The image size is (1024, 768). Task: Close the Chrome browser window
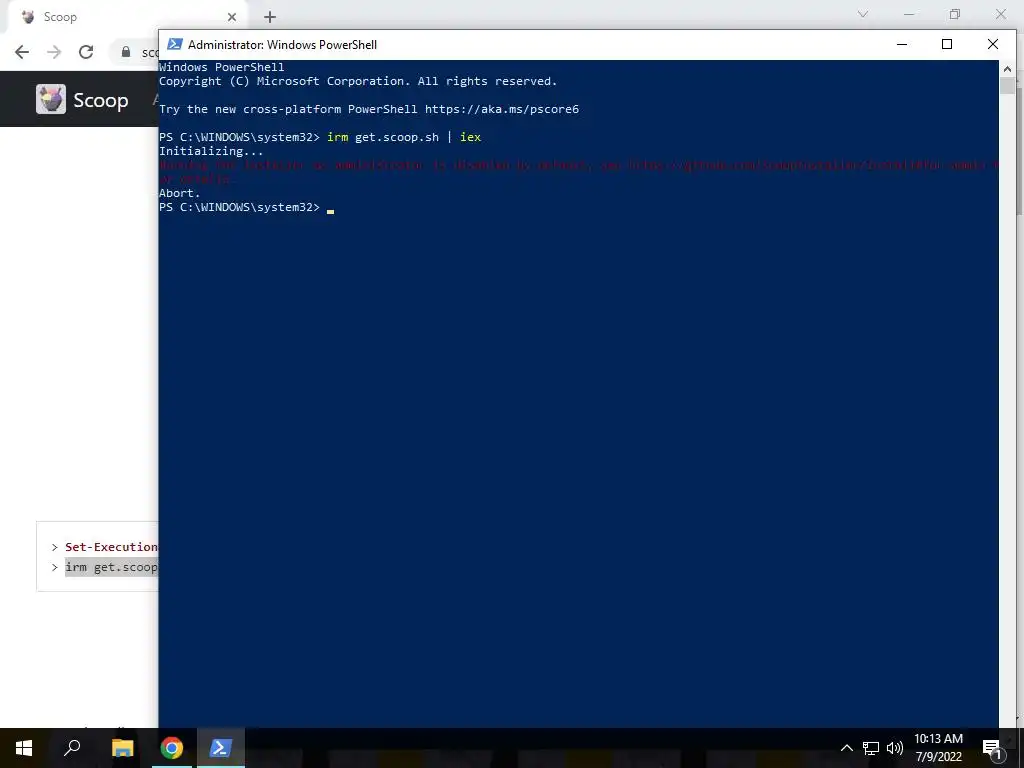1000,14
